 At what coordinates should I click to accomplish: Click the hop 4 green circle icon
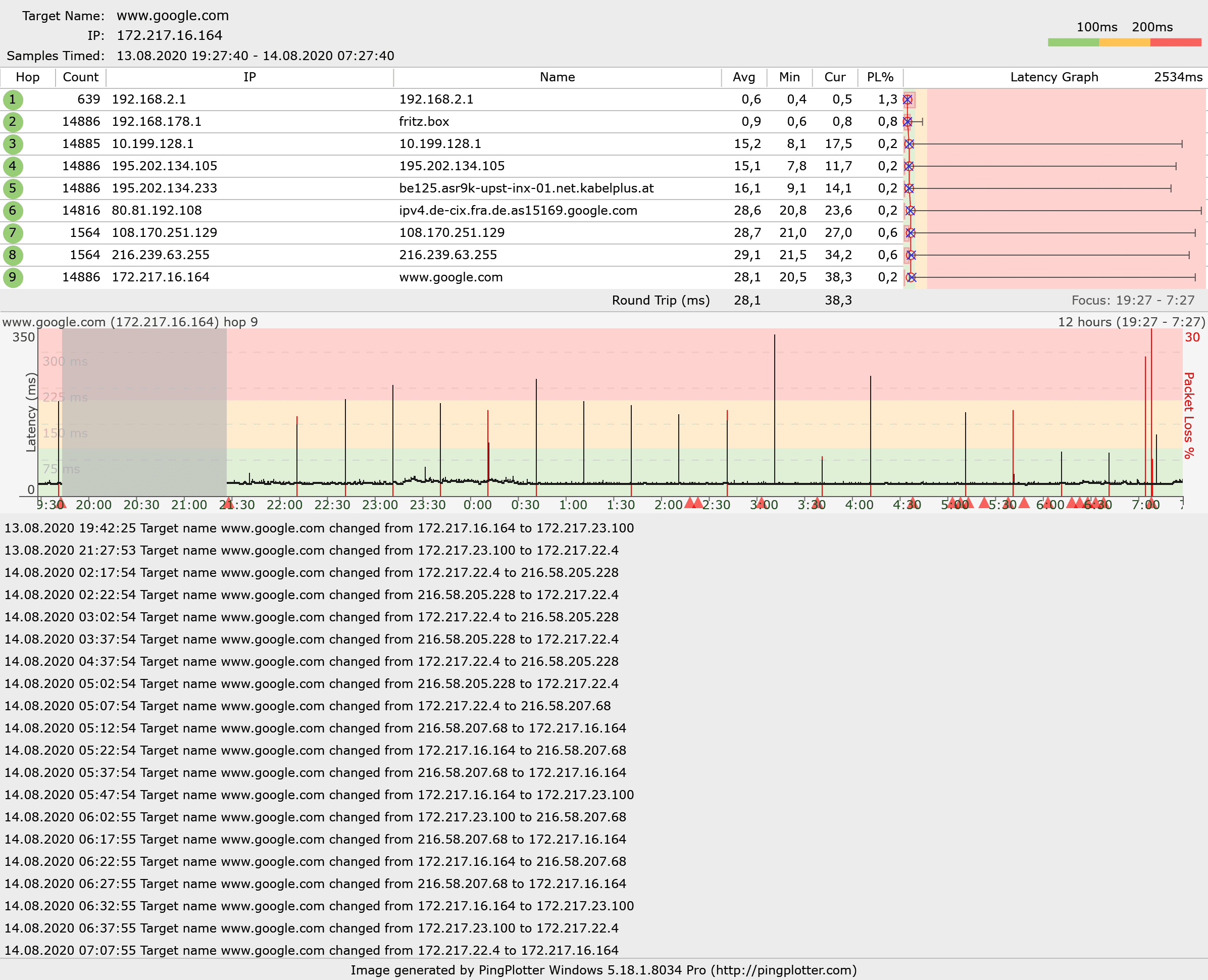(13, 167)
